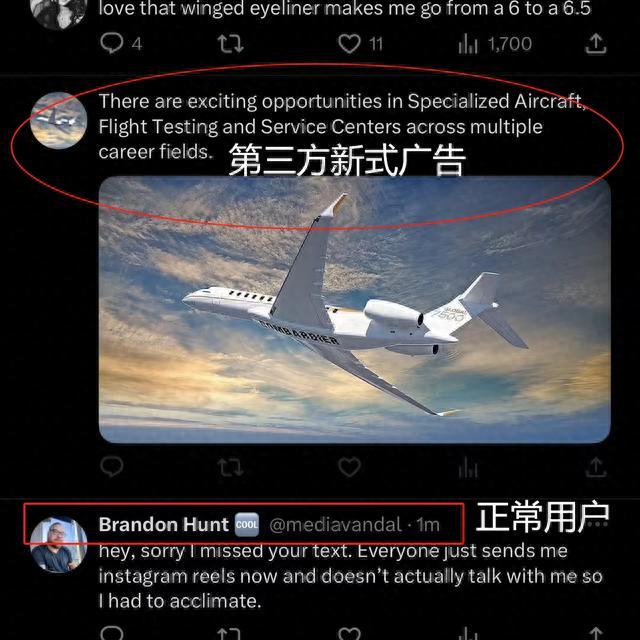Open Brandon Hunt's instagram reels tweet text
The image size is (640, 640).
pyautogui.click(x=350, y=576)
